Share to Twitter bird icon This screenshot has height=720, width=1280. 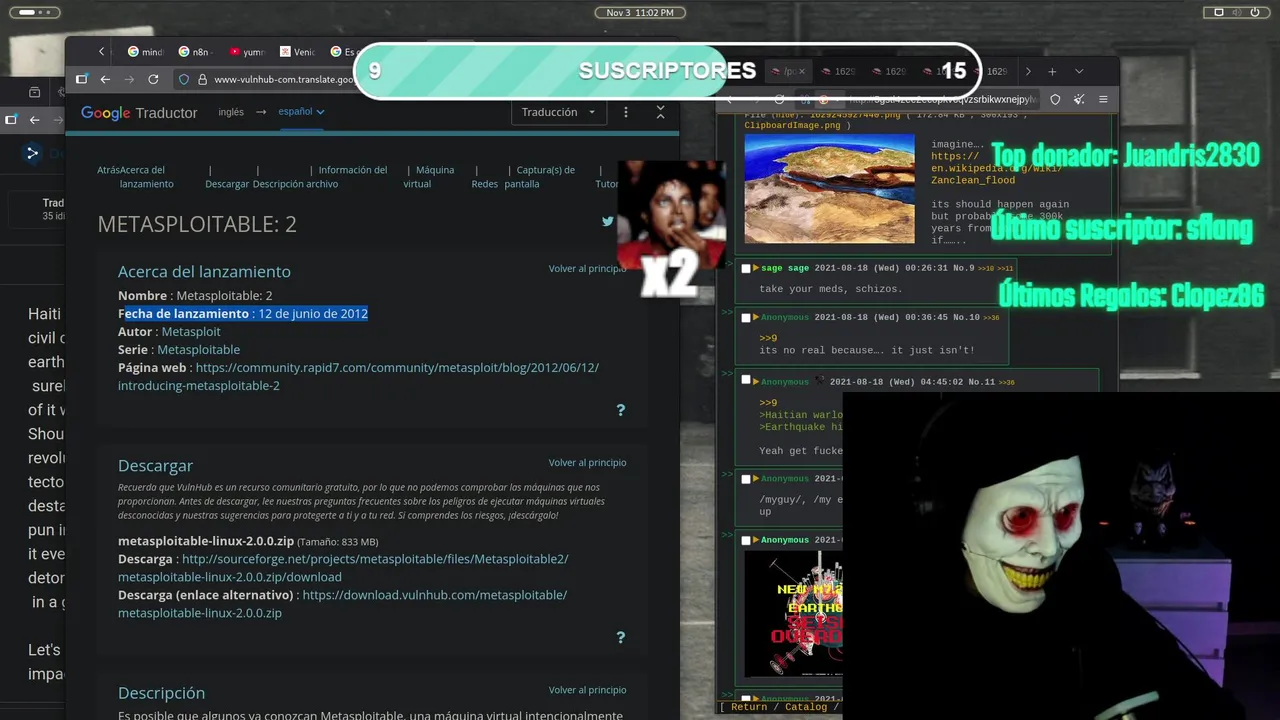(608, 221)
